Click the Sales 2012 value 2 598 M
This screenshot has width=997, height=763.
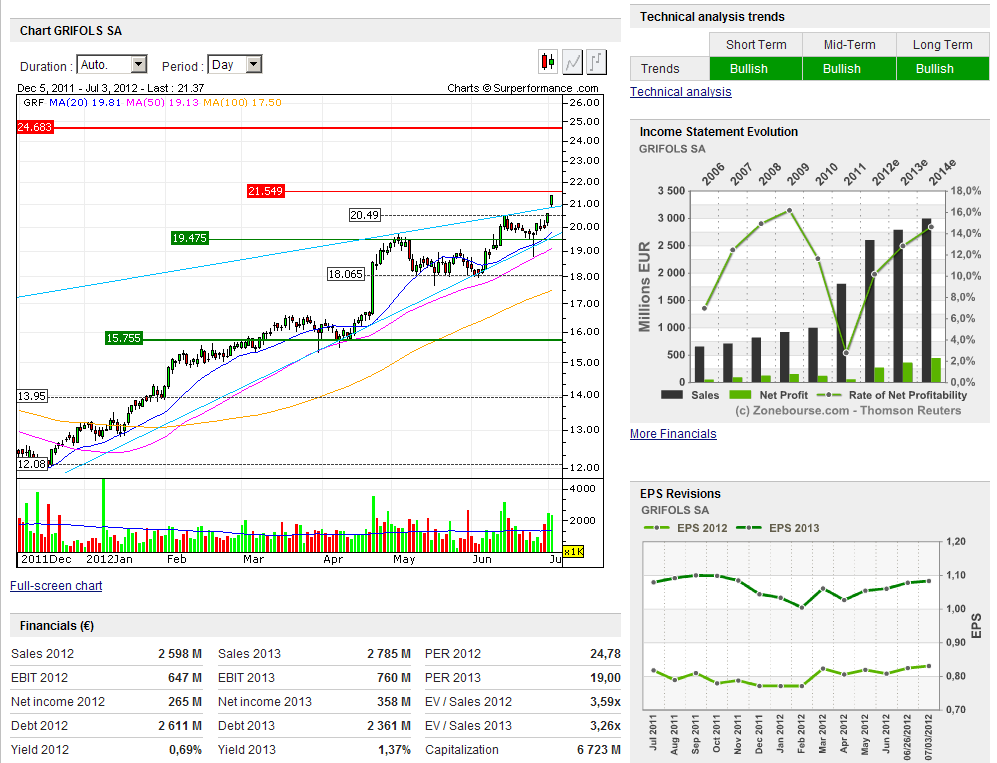180,654
